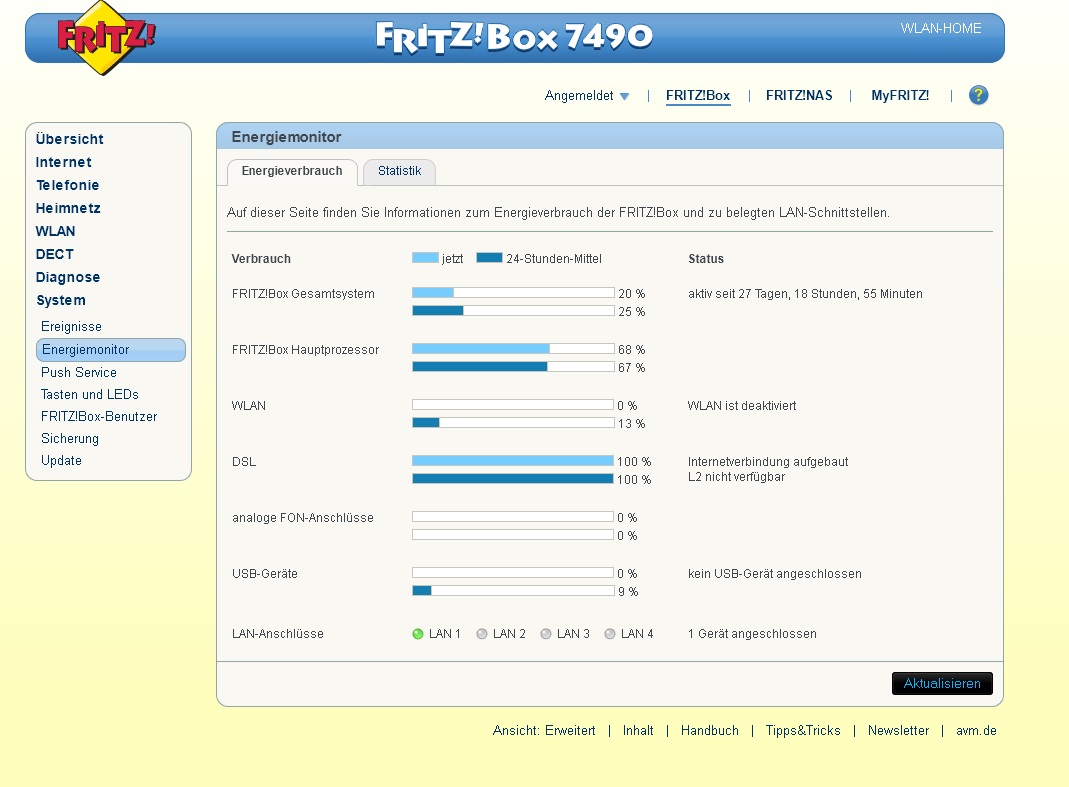The width and height of the screenshot is (1069, 787).
Task: Click the Hauptprozessor 67 % average bar
Action: 513,366
